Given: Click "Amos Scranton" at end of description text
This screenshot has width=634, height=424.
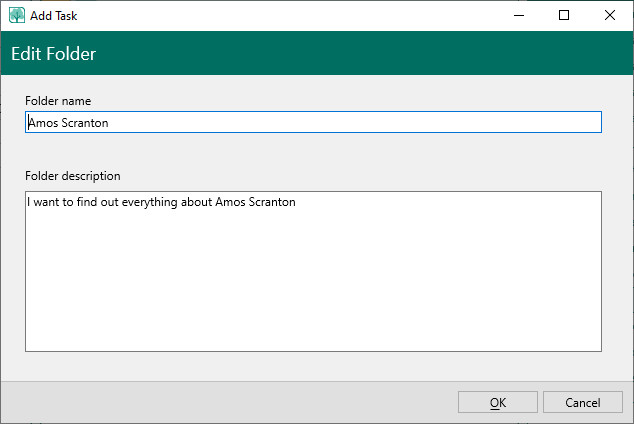Looking at the screenshot, I should 256,202.
